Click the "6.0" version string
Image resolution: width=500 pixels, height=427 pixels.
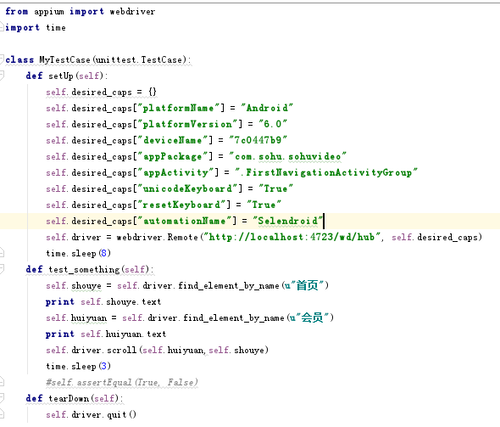click(273, 124)
